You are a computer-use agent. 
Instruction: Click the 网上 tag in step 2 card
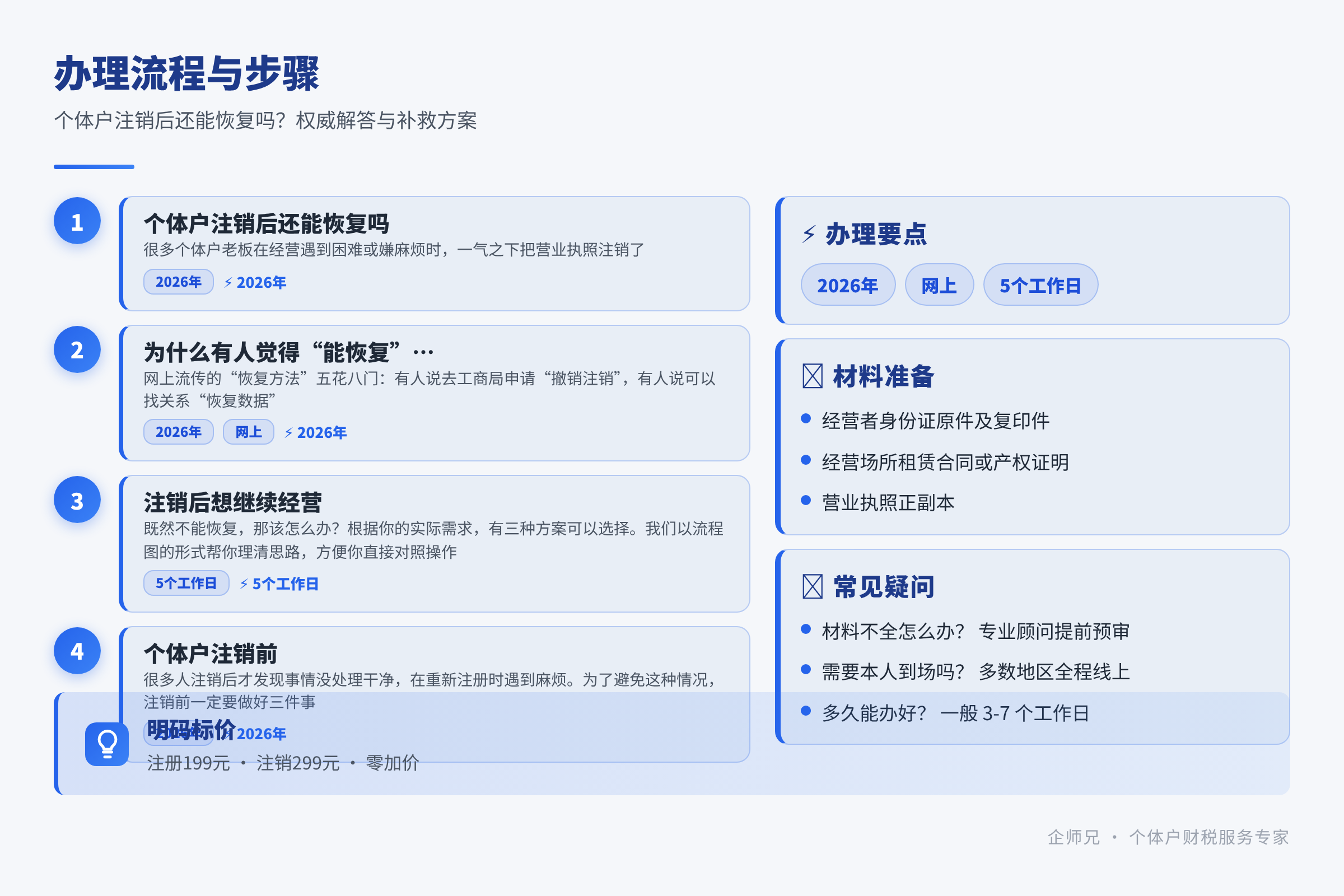click(249, 431)
